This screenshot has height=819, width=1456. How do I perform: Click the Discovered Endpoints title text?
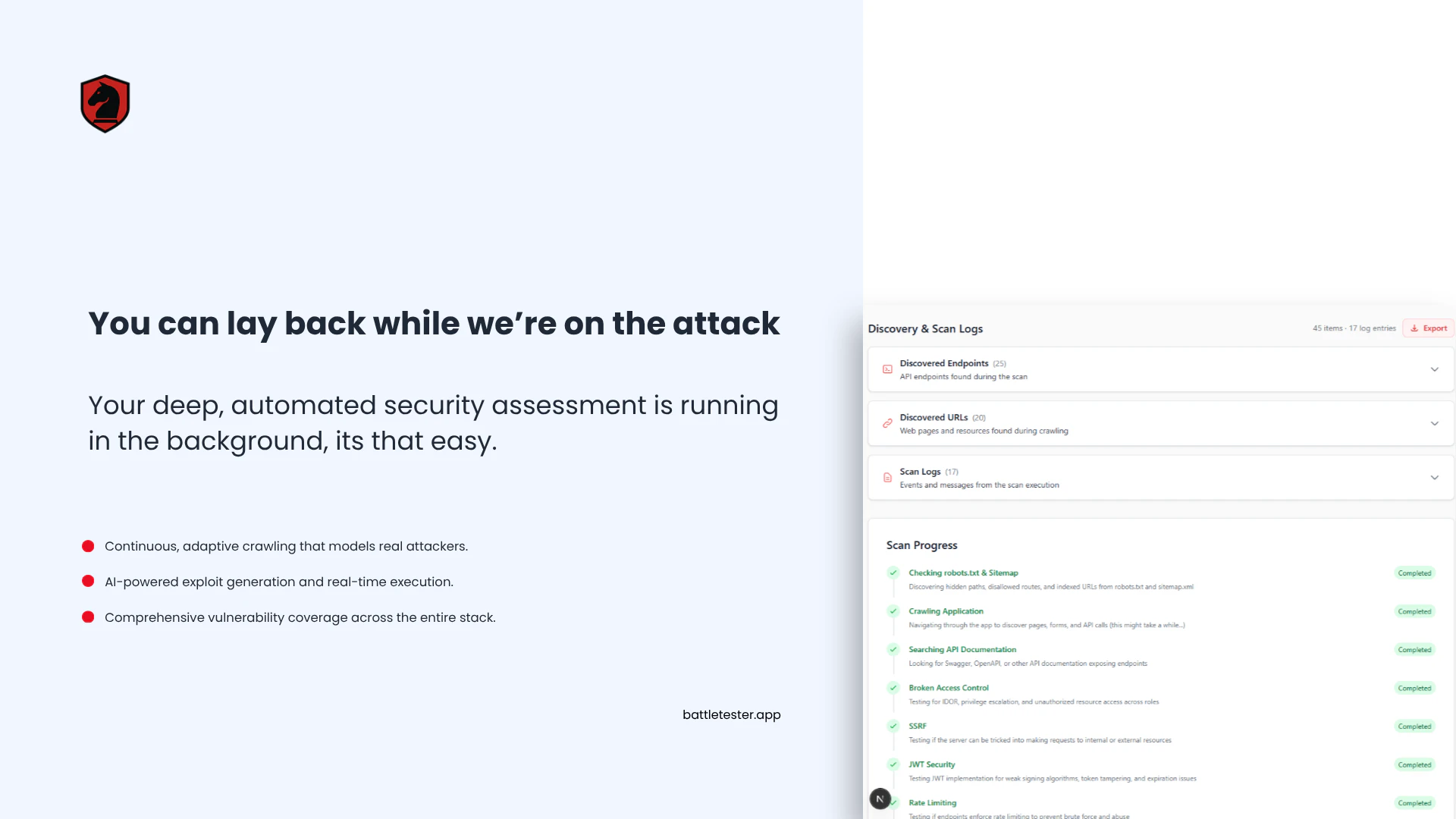tap(944, 363)
